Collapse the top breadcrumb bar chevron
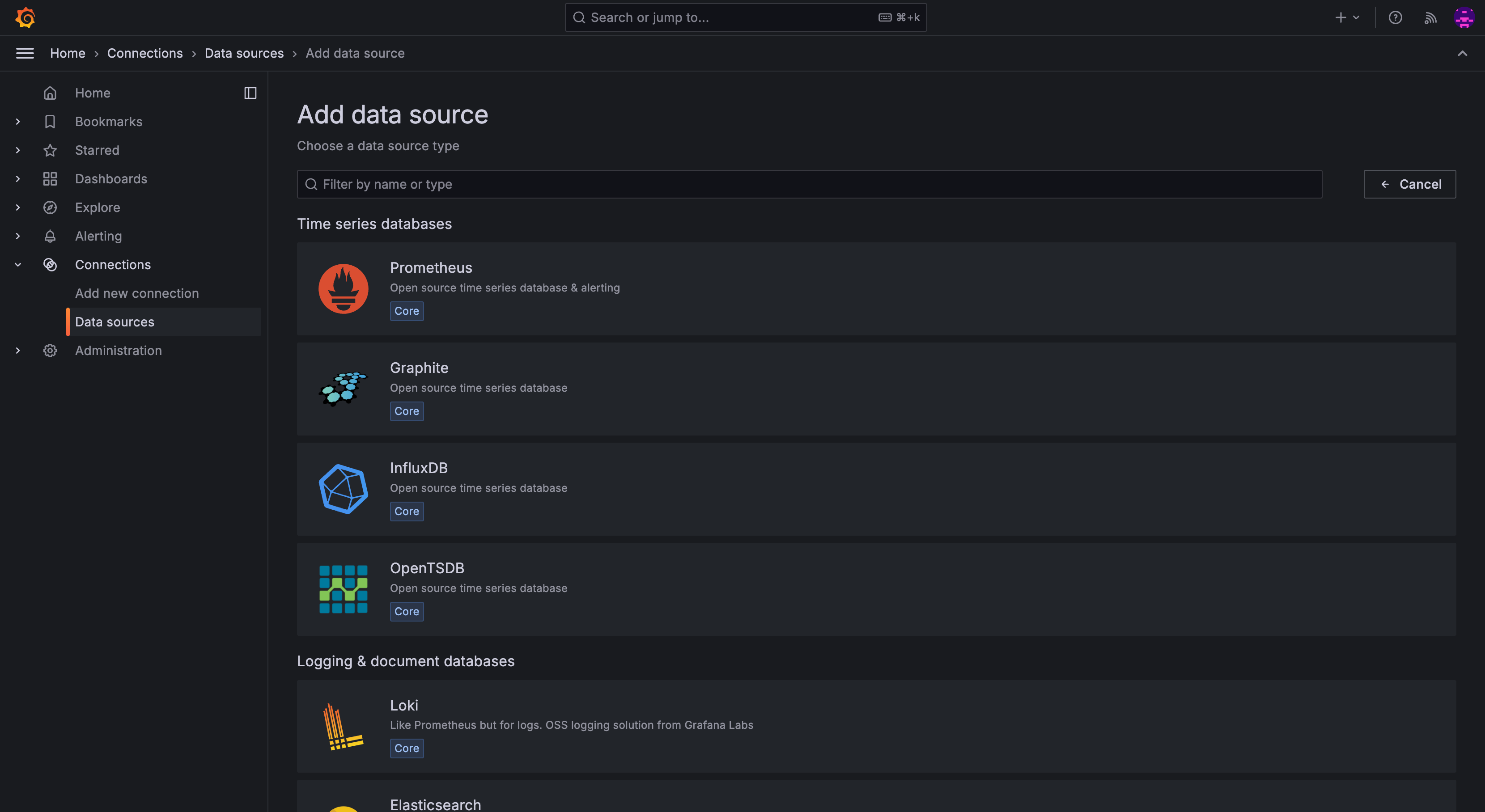Viewport: 1485px width, 812px height. pyautogui.click(x=1463, y=53)
